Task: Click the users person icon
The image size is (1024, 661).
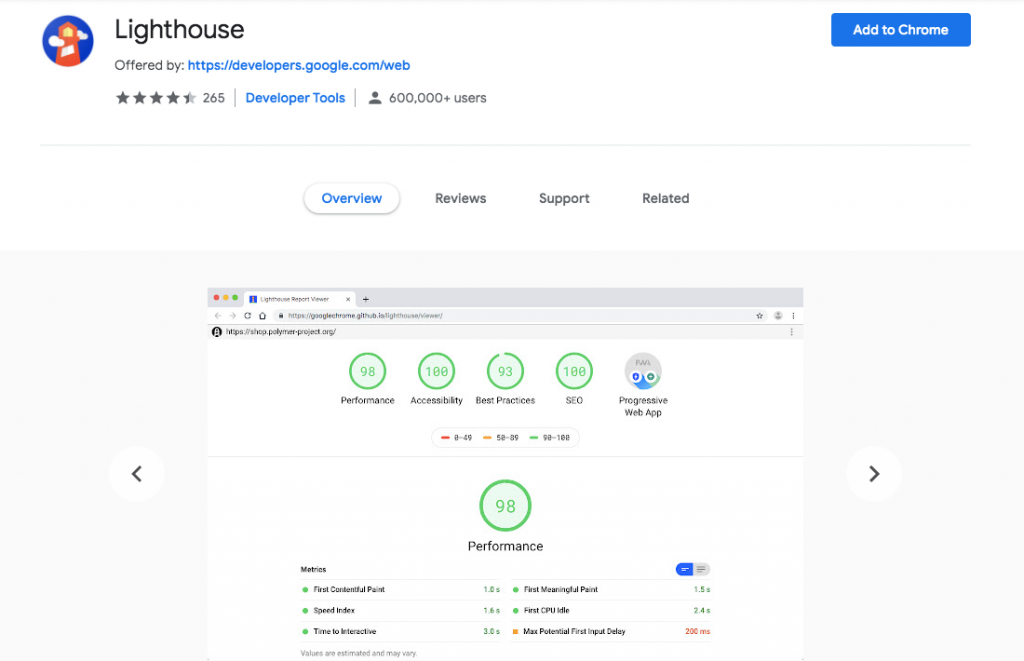Action: 375,98
